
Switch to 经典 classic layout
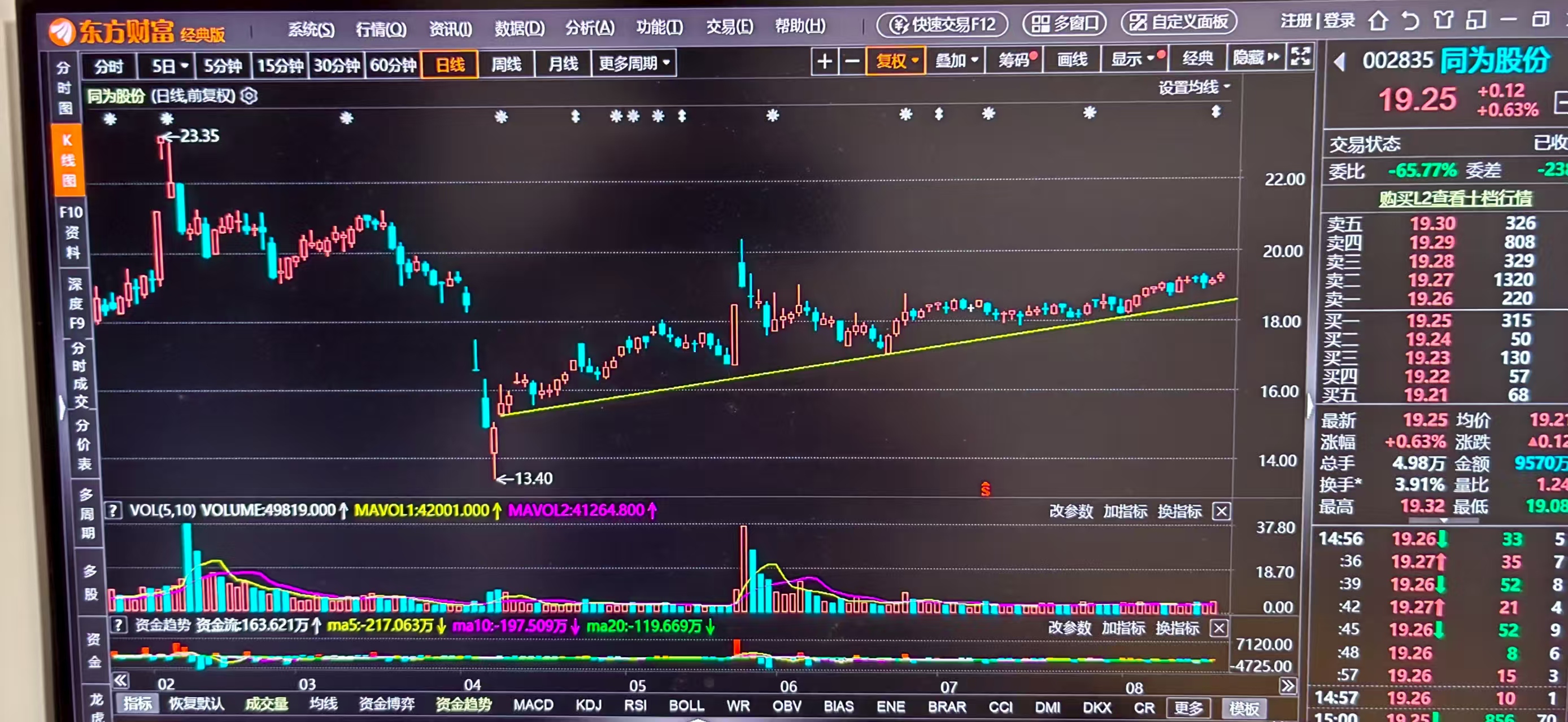point(1197,58)
